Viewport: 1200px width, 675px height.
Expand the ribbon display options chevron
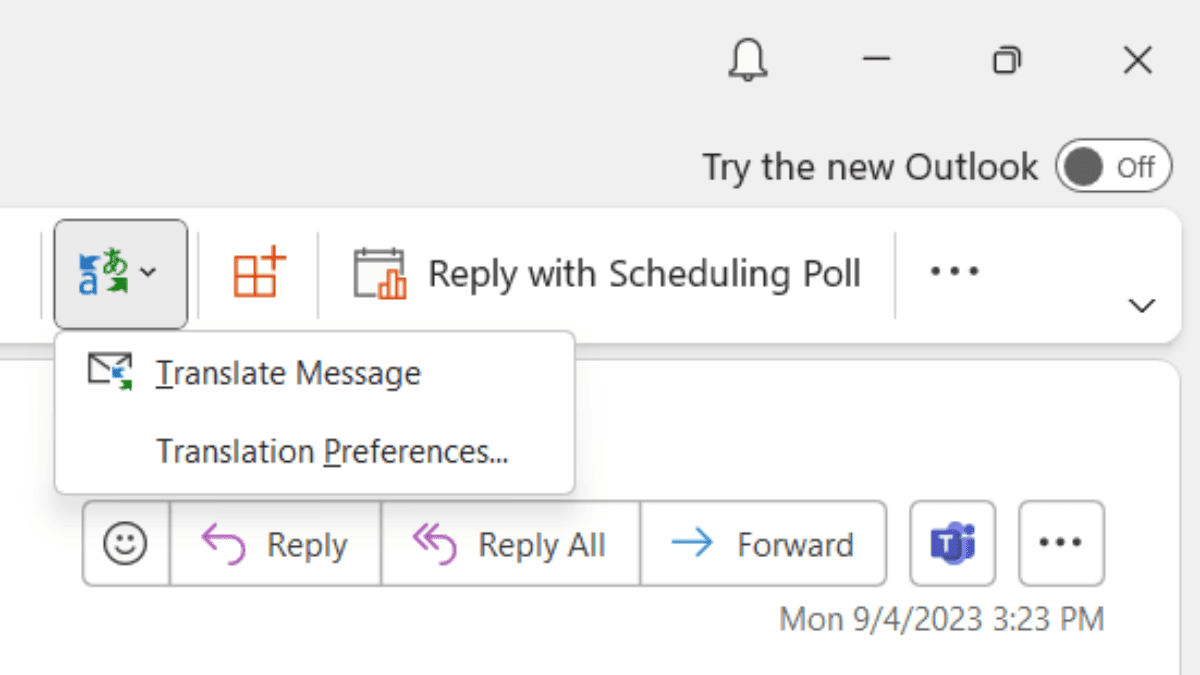pyautogui.click(x=1141, y=305)
